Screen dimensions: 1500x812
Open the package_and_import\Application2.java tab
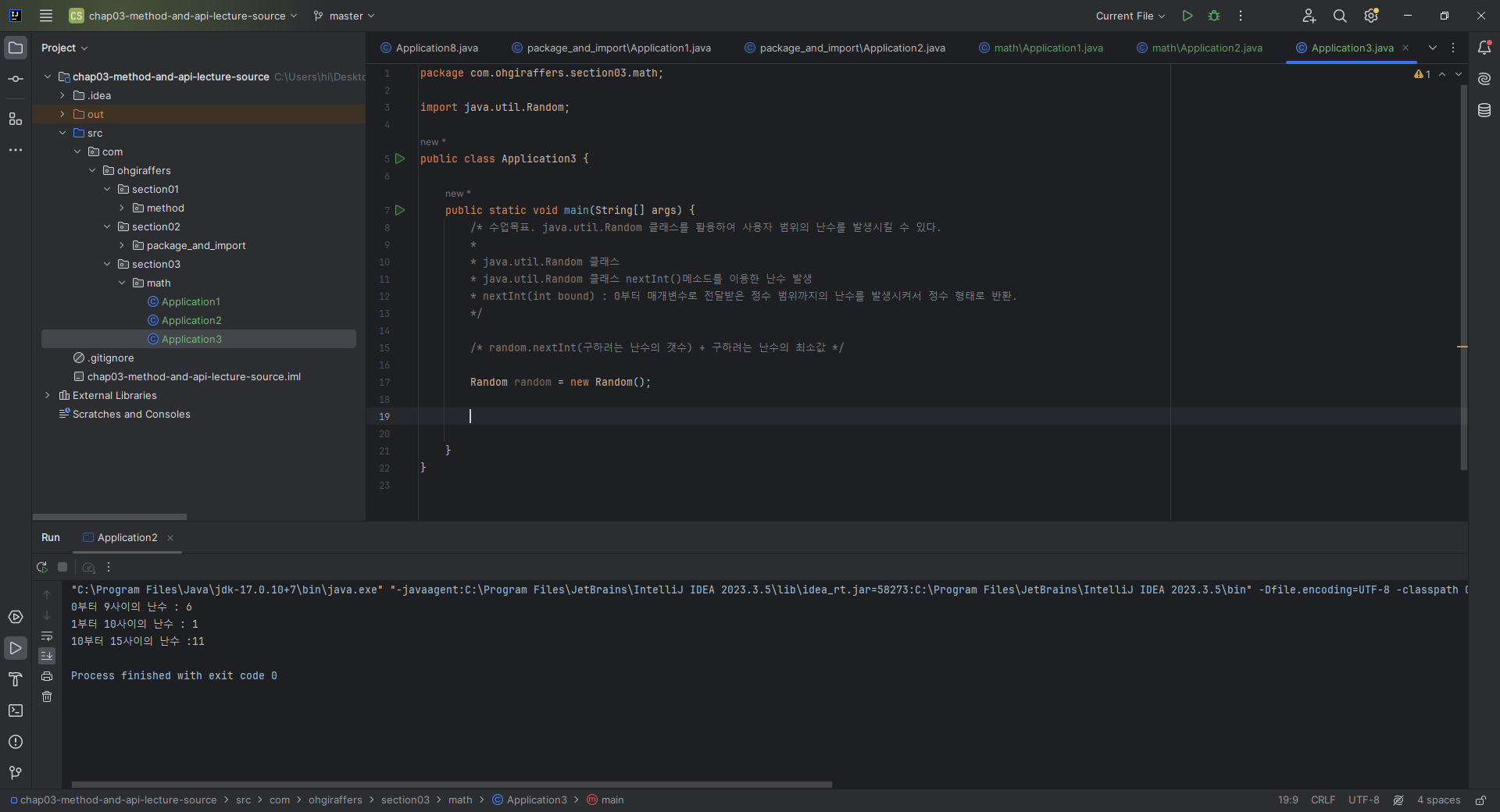(x=845, y=48)
